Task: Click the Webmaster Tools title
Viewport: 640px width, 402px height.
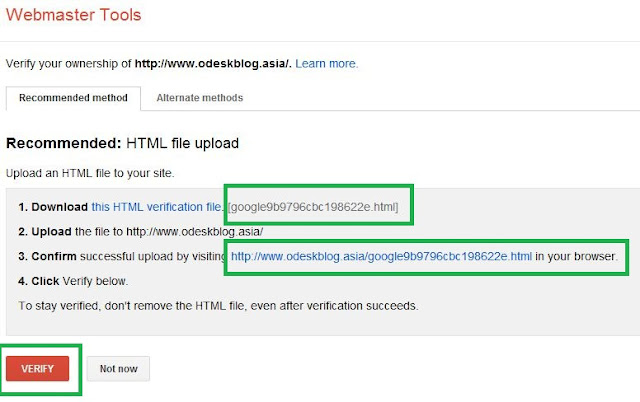Action: tap(73, 15)
